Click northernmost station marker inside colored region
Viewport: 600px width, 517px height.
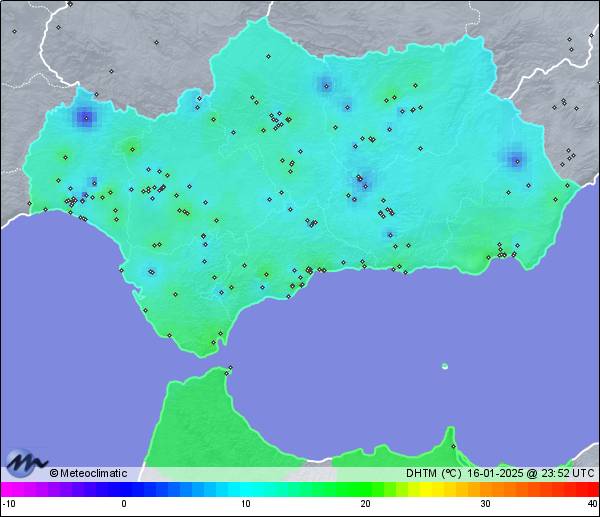click(268, 56)
